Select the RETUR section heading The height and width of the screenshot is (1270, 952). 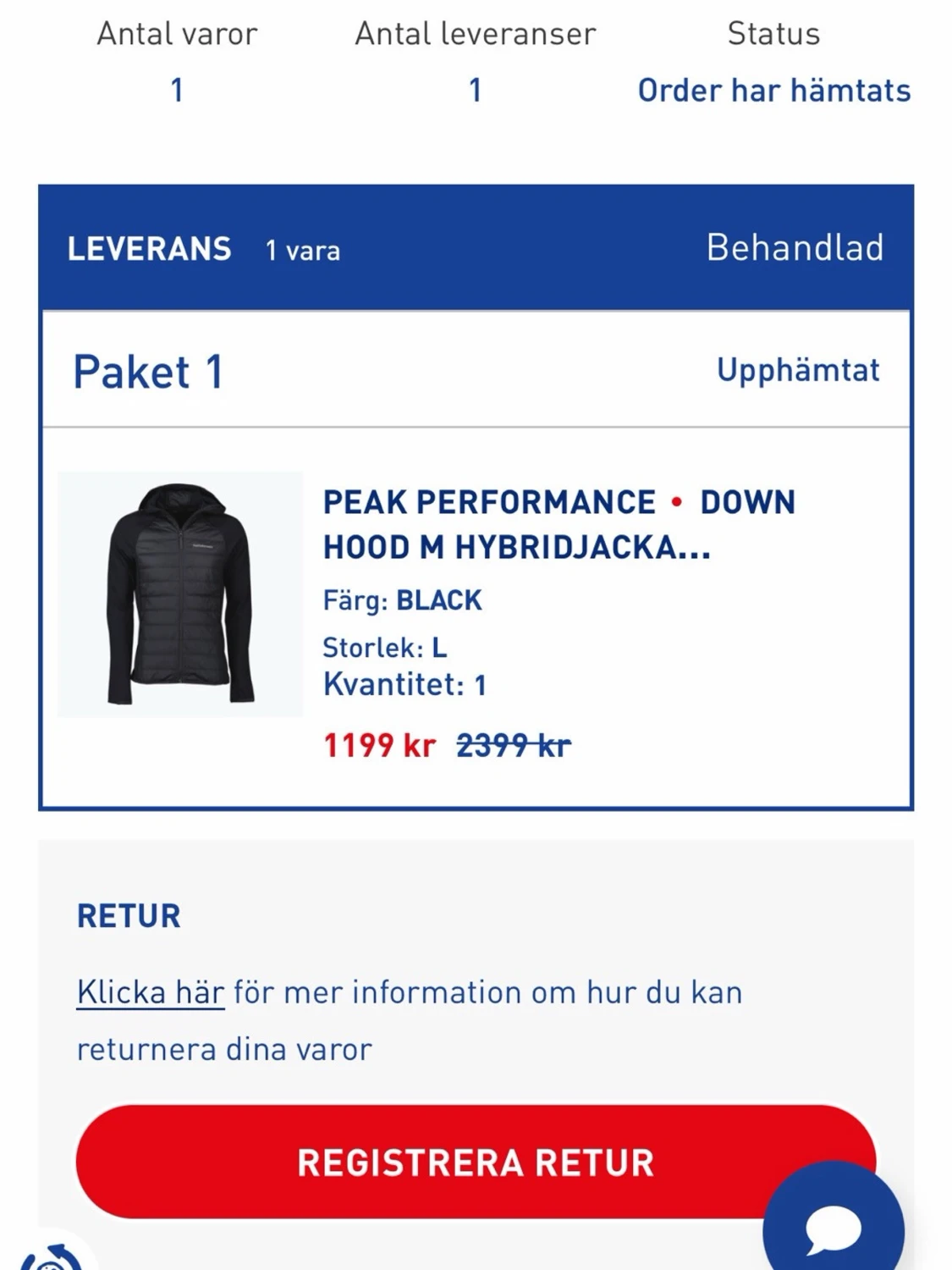(x=127, y=915)
